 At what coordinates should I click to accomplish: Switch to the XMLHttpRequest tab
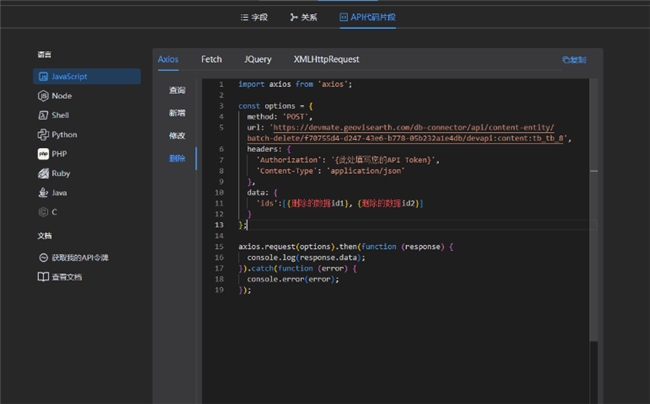[326, 60]
